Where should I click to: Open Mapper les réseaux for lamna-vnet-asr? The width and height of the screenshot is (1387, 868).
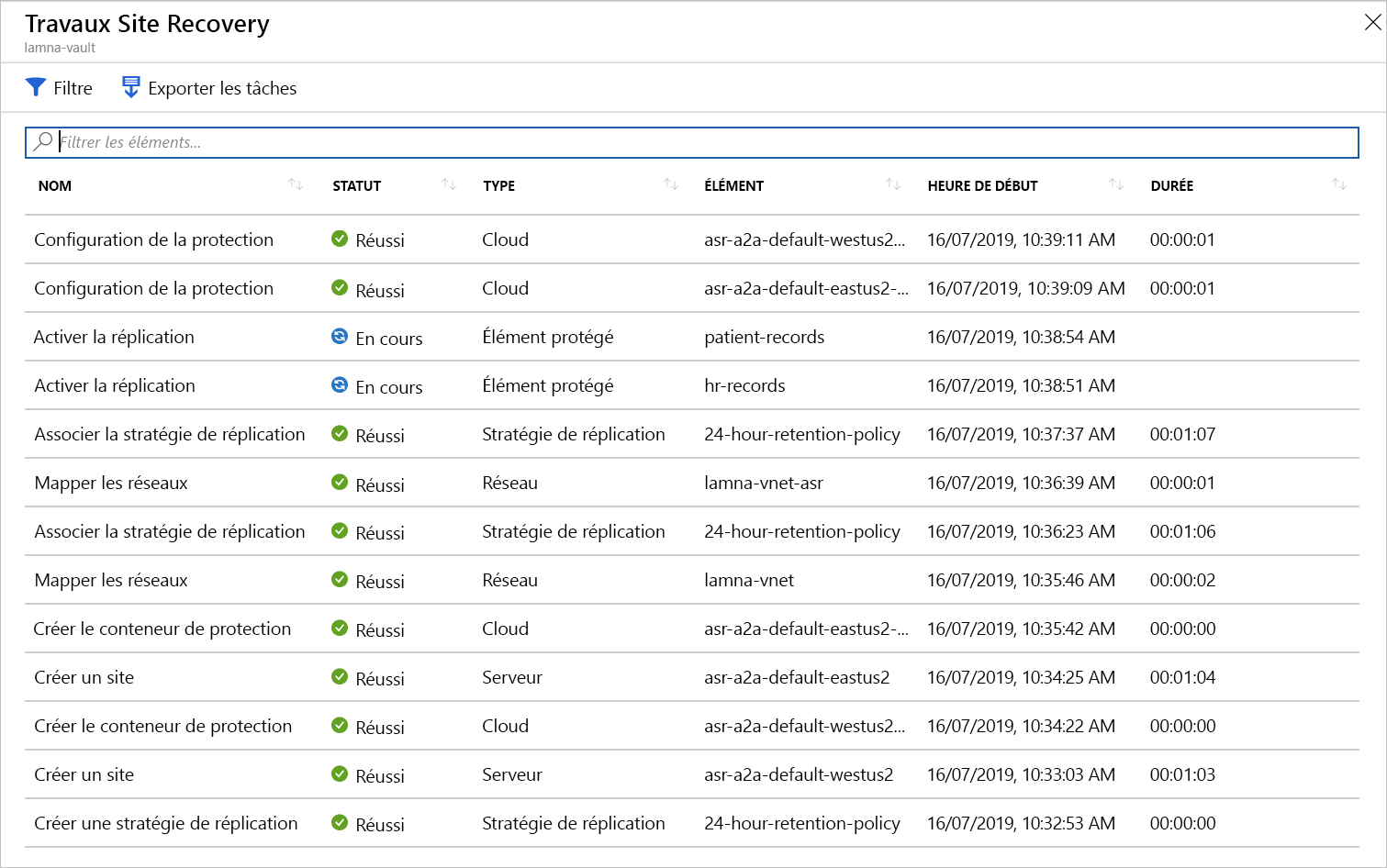[x=111, y=483]
